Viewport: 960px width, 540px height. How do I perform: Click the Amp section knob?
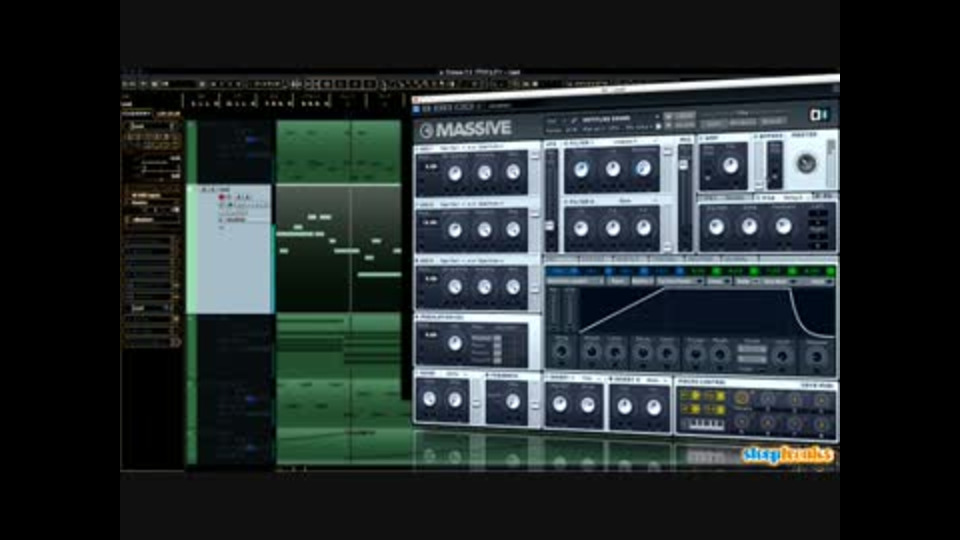[730, 165]
